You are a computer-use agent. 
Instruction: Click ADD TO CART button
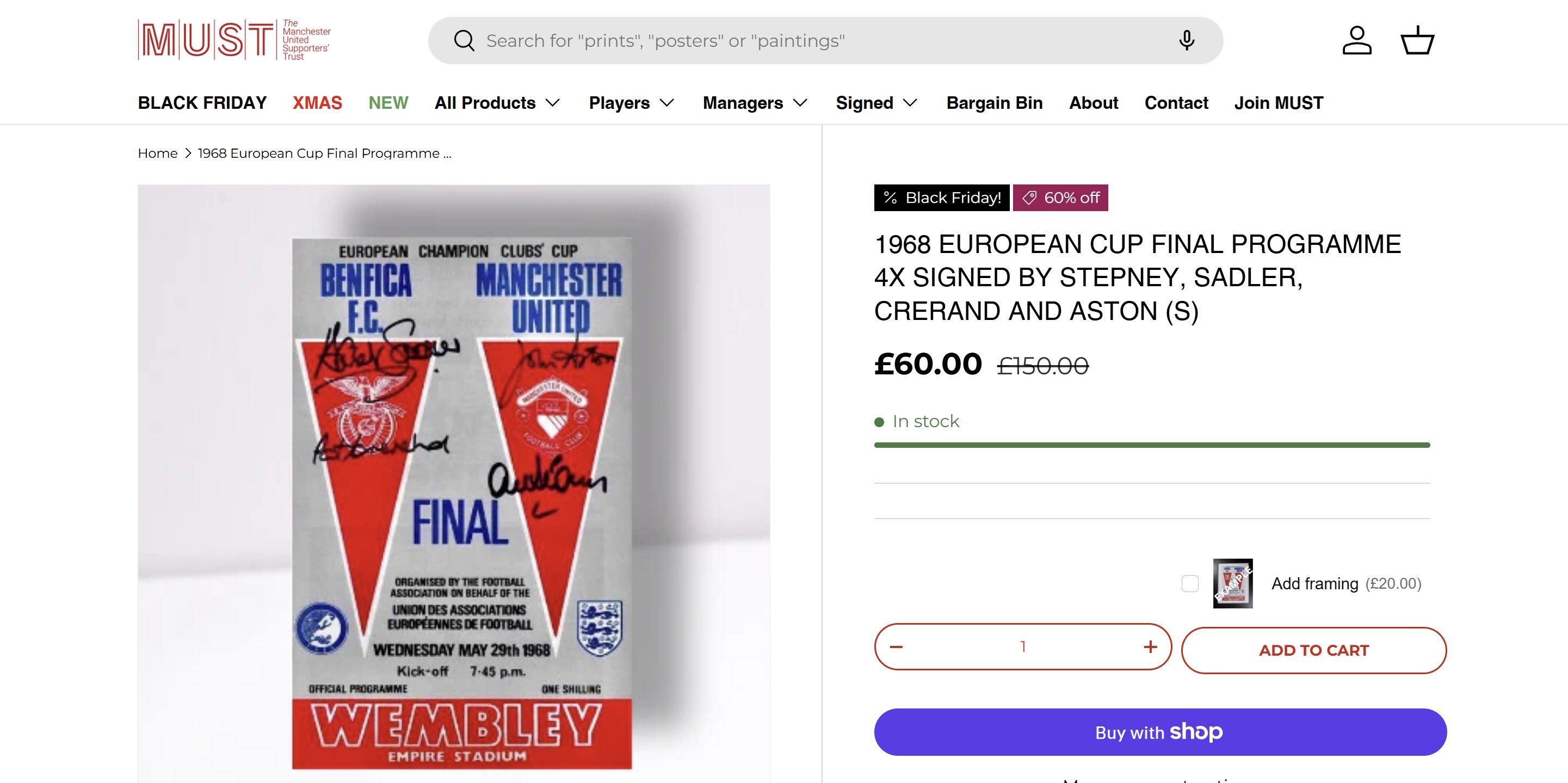(1313, 650)
